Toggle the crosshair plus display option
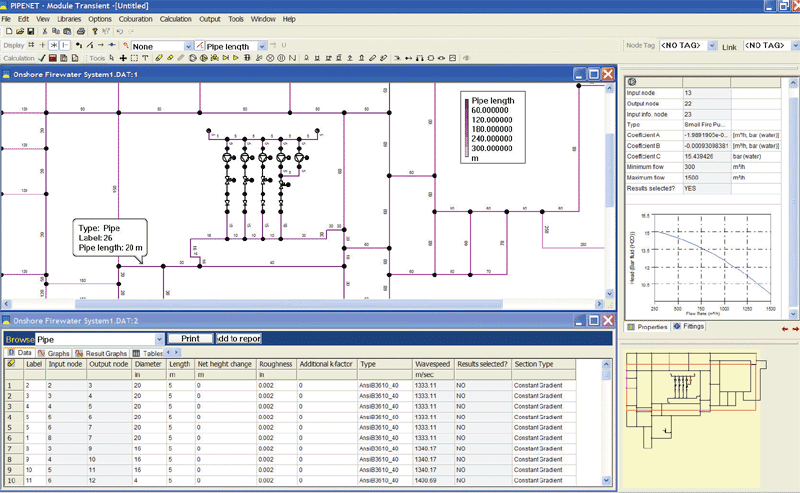The width and height of the screenshot is (800, 493). 42,45
